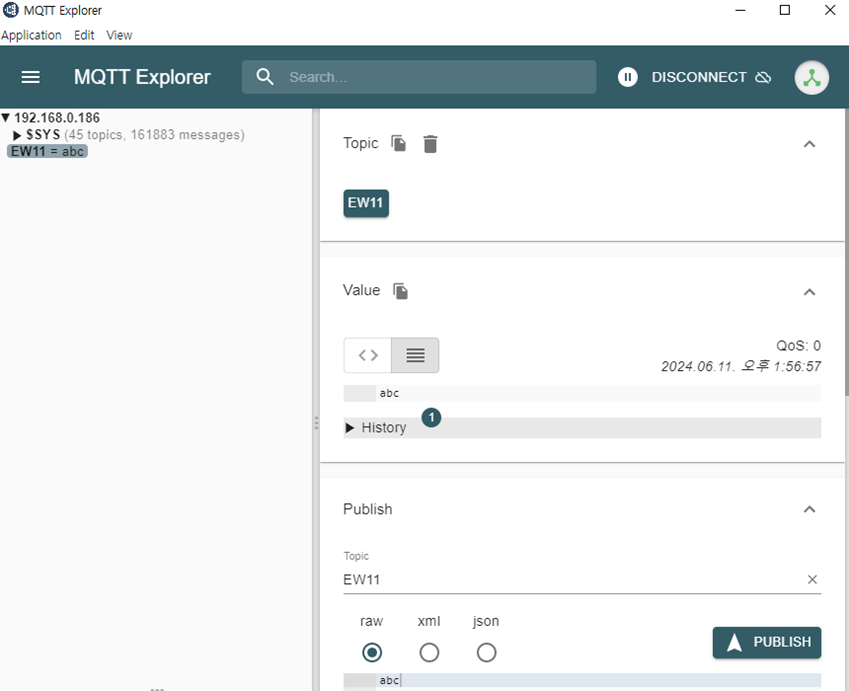Close the MQTT Explorer window
Screen dimensions: 849x691
[x=830, y=10]
